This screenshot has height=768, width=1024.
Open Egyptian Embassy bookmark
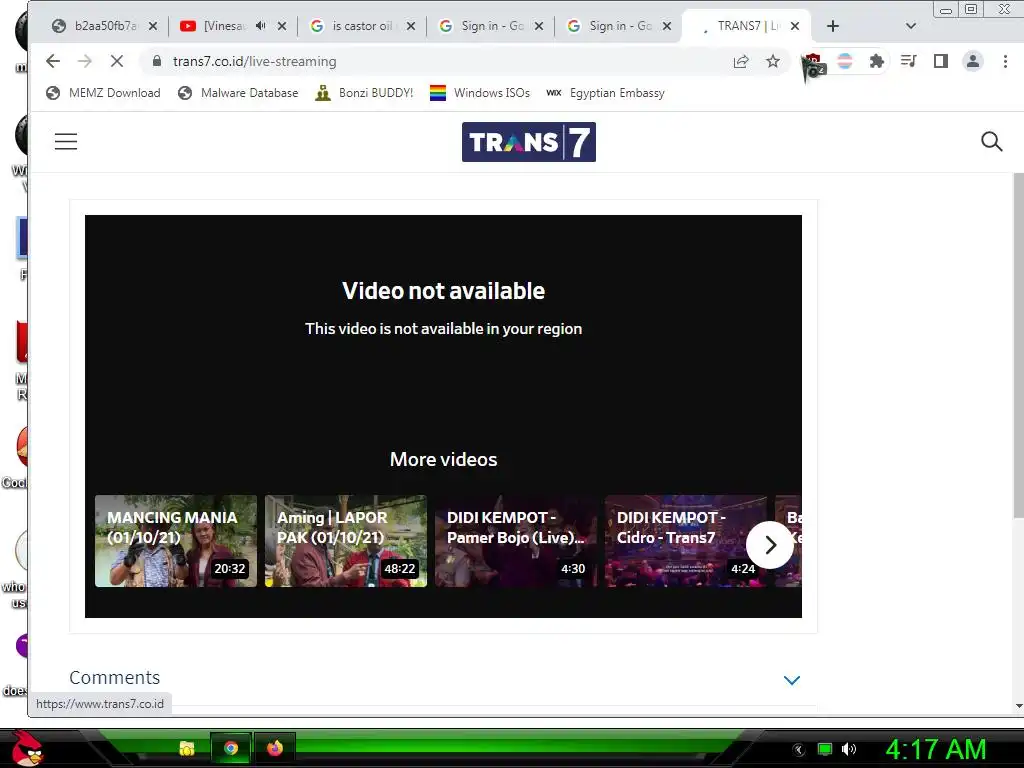pyautogui.click(x=605, y=93)
